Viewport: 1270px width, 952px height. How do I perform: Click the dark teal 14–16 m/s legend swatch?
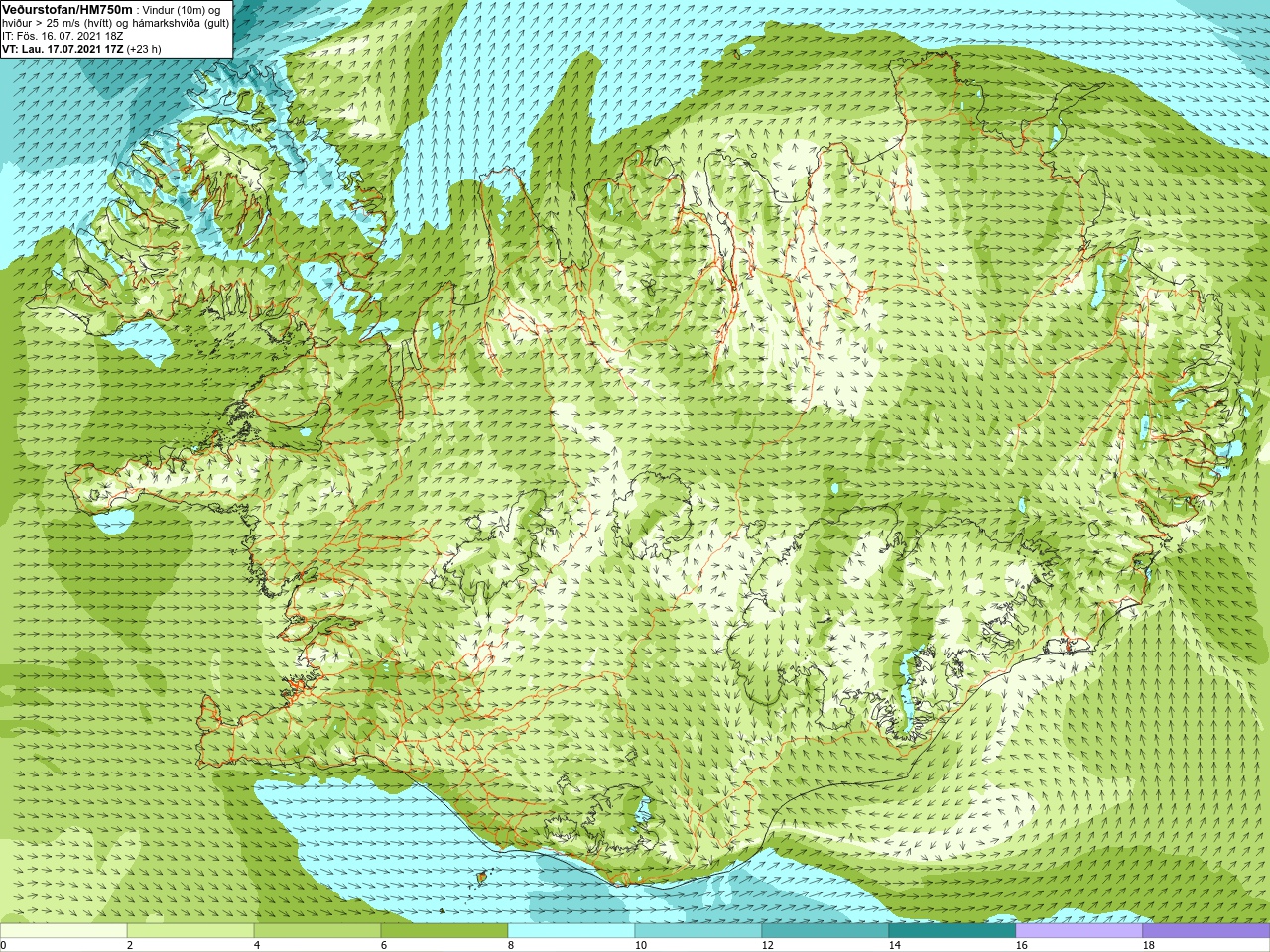pyautogui.click(x=952, y=931)
